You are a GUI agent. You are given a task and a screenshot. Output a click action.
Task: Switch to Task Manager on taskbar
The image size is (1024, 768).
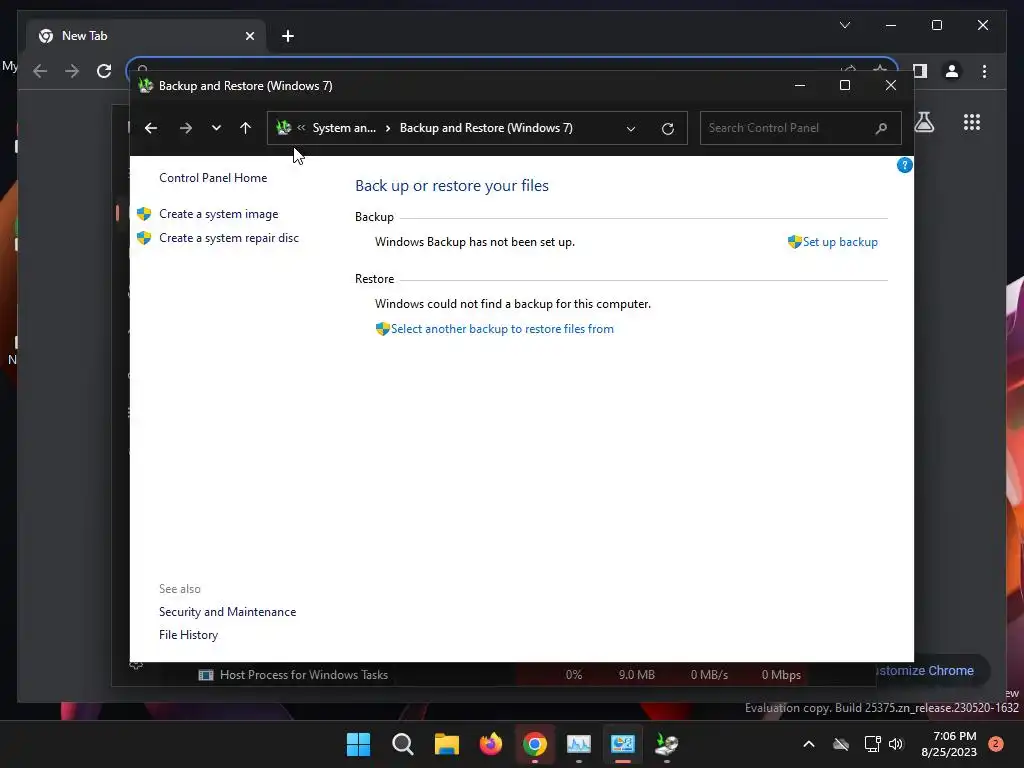(x=579, y=744)
